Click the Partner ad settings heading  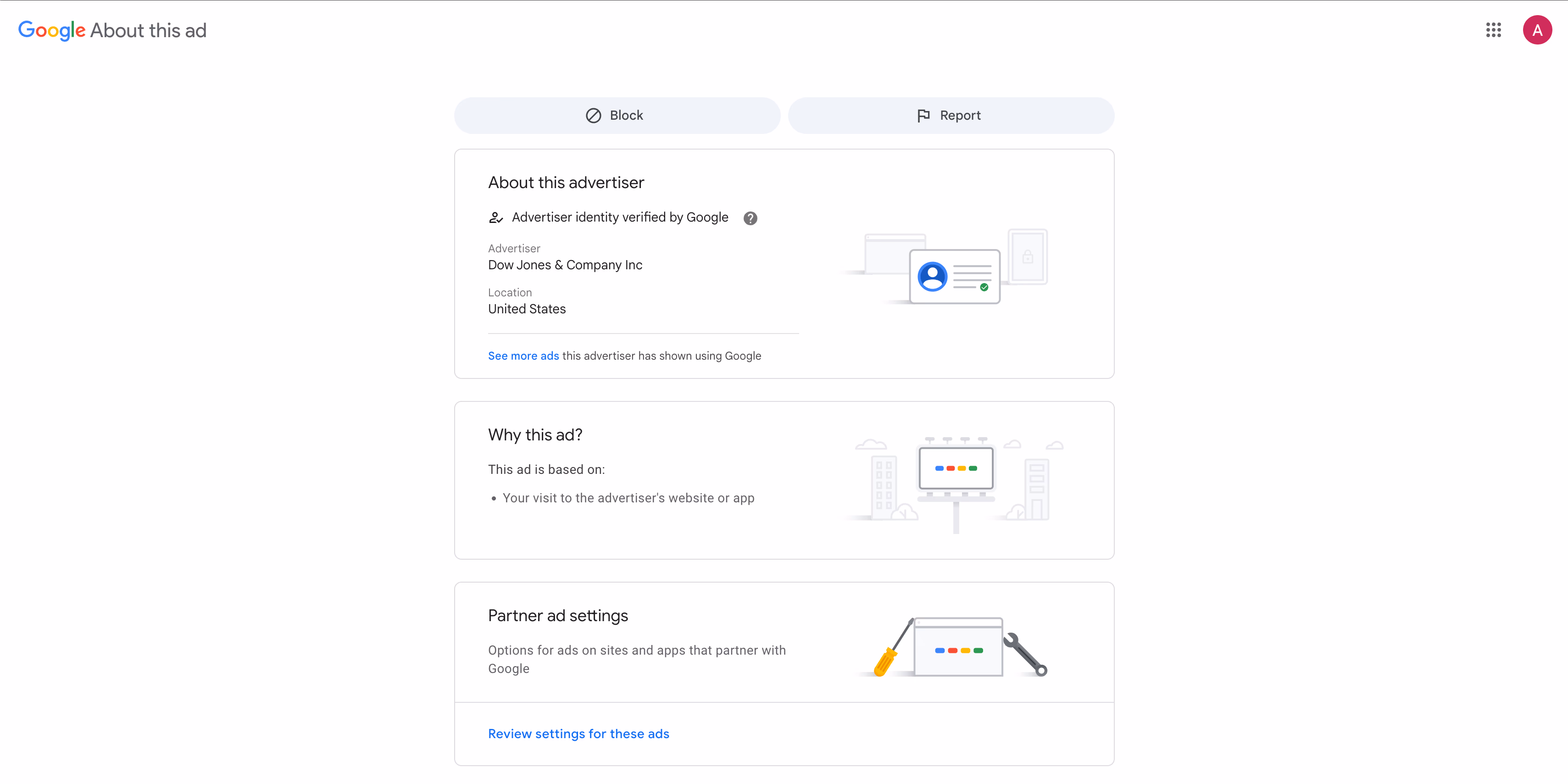(x=557, y=615)
